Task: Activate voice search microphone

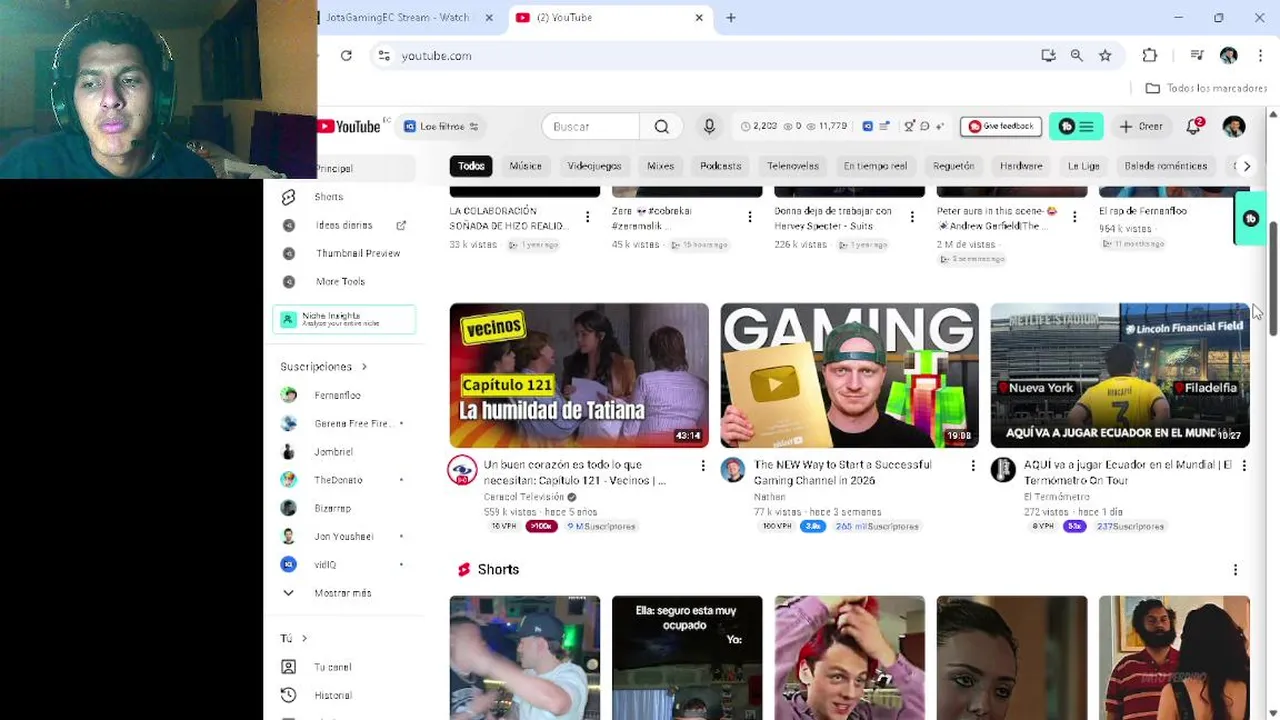Action: coord(709,126)
